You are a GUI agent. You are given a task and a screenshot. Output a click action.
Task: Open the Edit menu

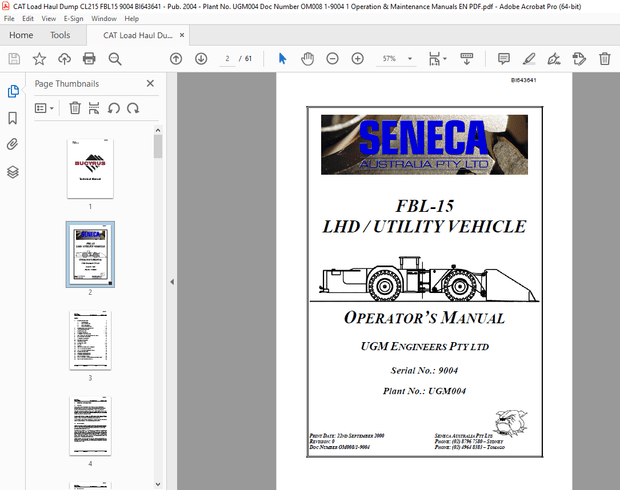(x=28, y=19)
